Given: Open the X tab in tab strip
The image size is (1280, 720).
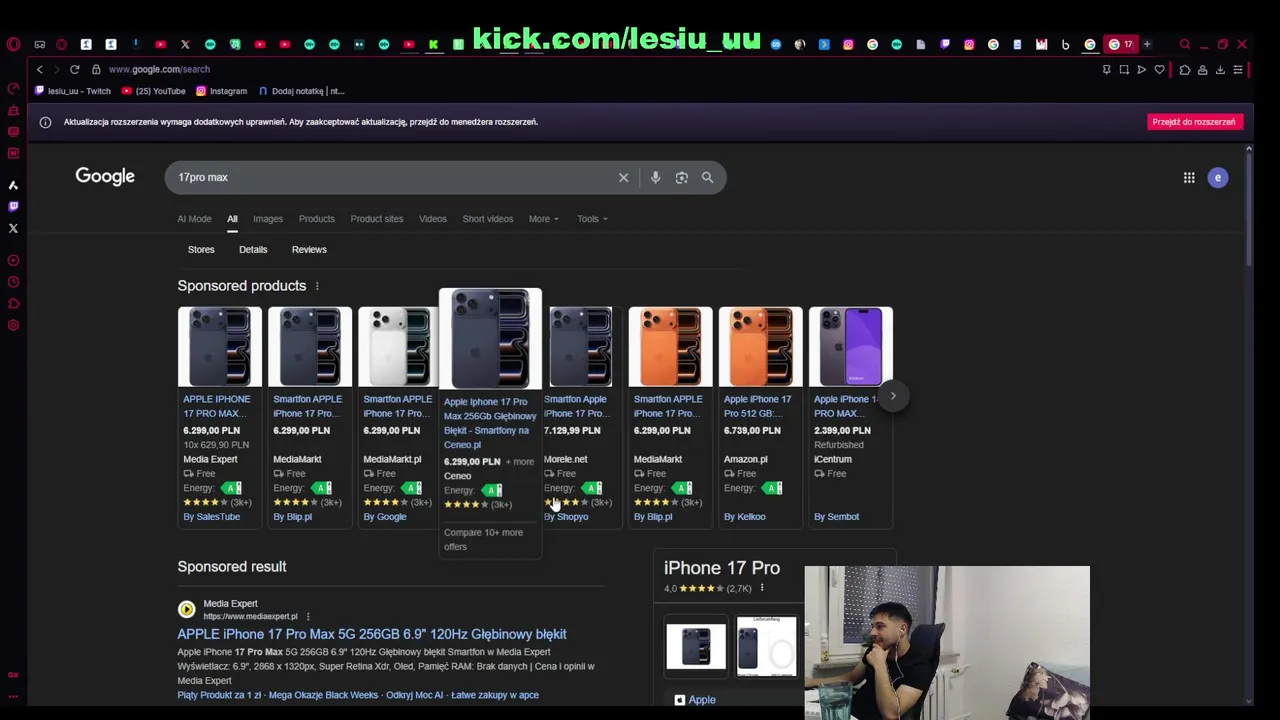Looking at the screenshot, I should (x=185, y=44).
